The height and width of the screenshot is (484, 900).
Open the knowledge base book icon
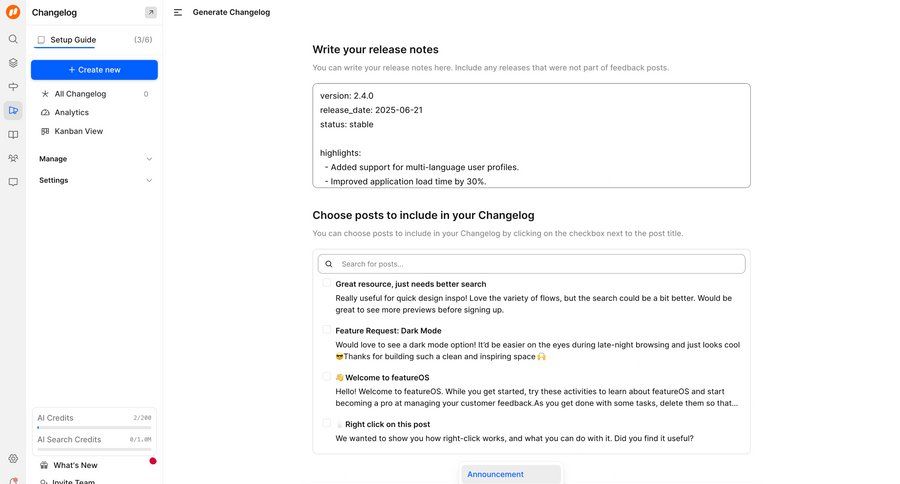point(13,135)
